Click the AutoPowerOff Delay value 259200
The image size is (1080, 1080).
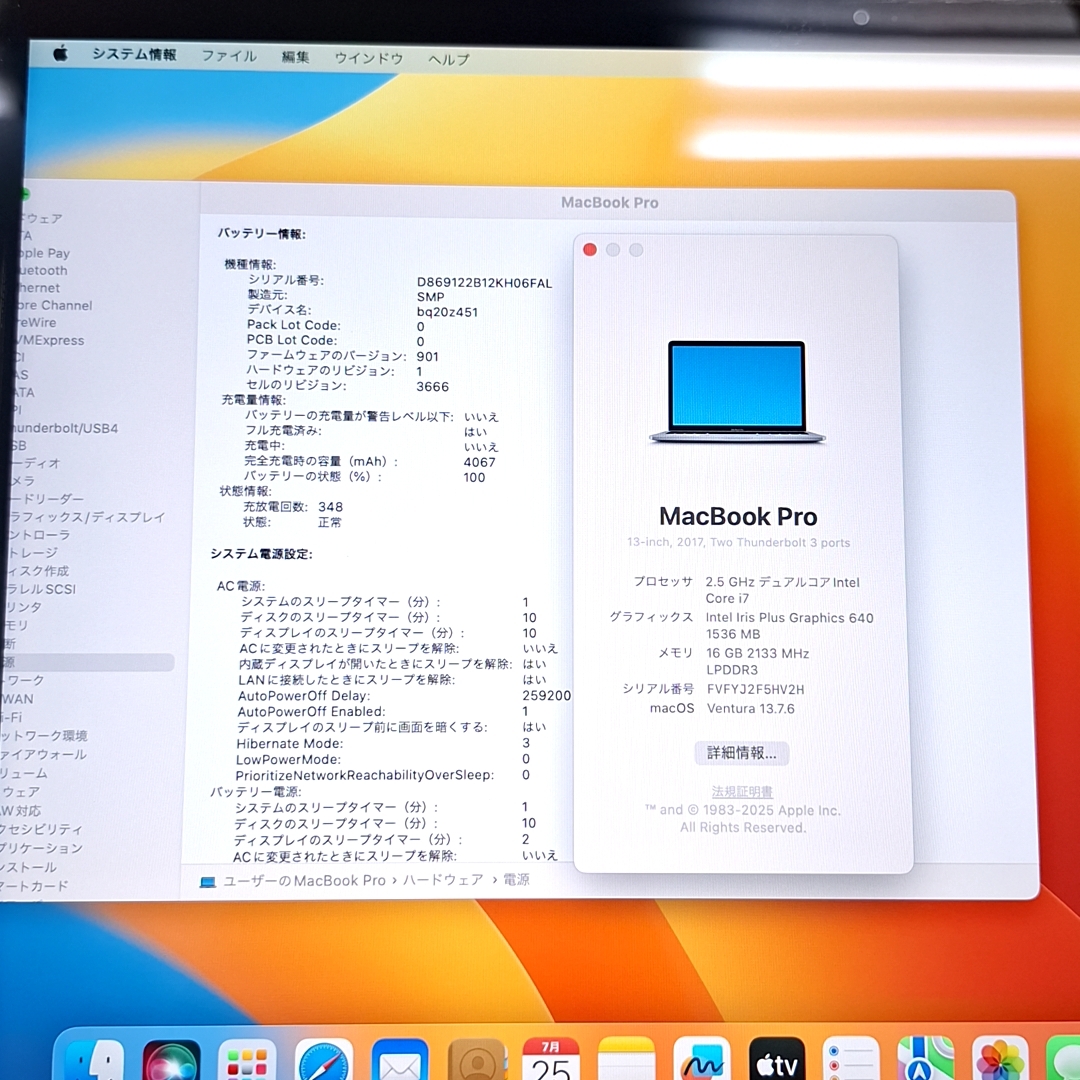pyautogui.click(x=546, y=696)
